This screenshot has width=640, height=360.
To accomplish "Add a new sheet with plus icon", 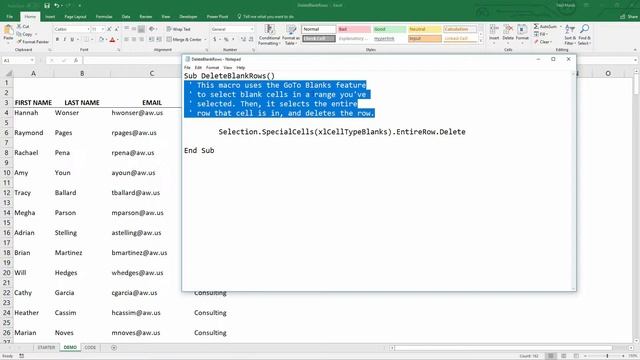I will tap(114, 348).
